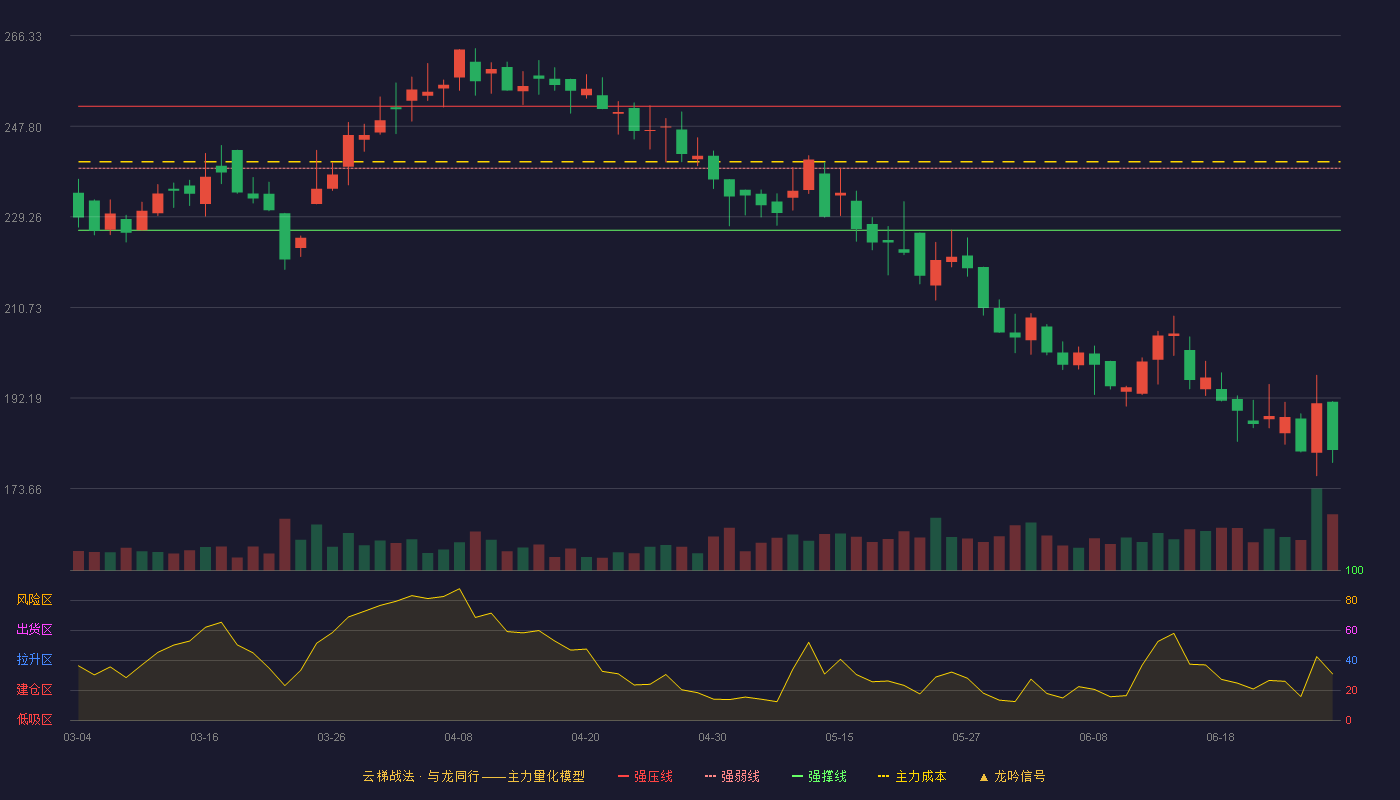Click the 03-04 date label
The height and width of the screenshot is (800, 1400).
coord(77,737)
